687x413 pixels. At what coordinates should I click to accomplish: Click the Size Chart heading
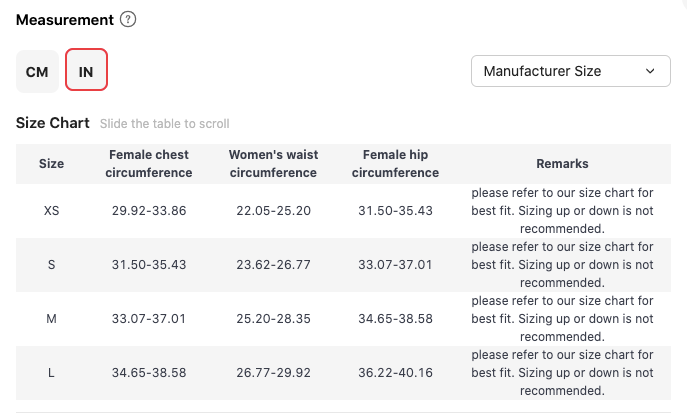click(x=53, y=123)
